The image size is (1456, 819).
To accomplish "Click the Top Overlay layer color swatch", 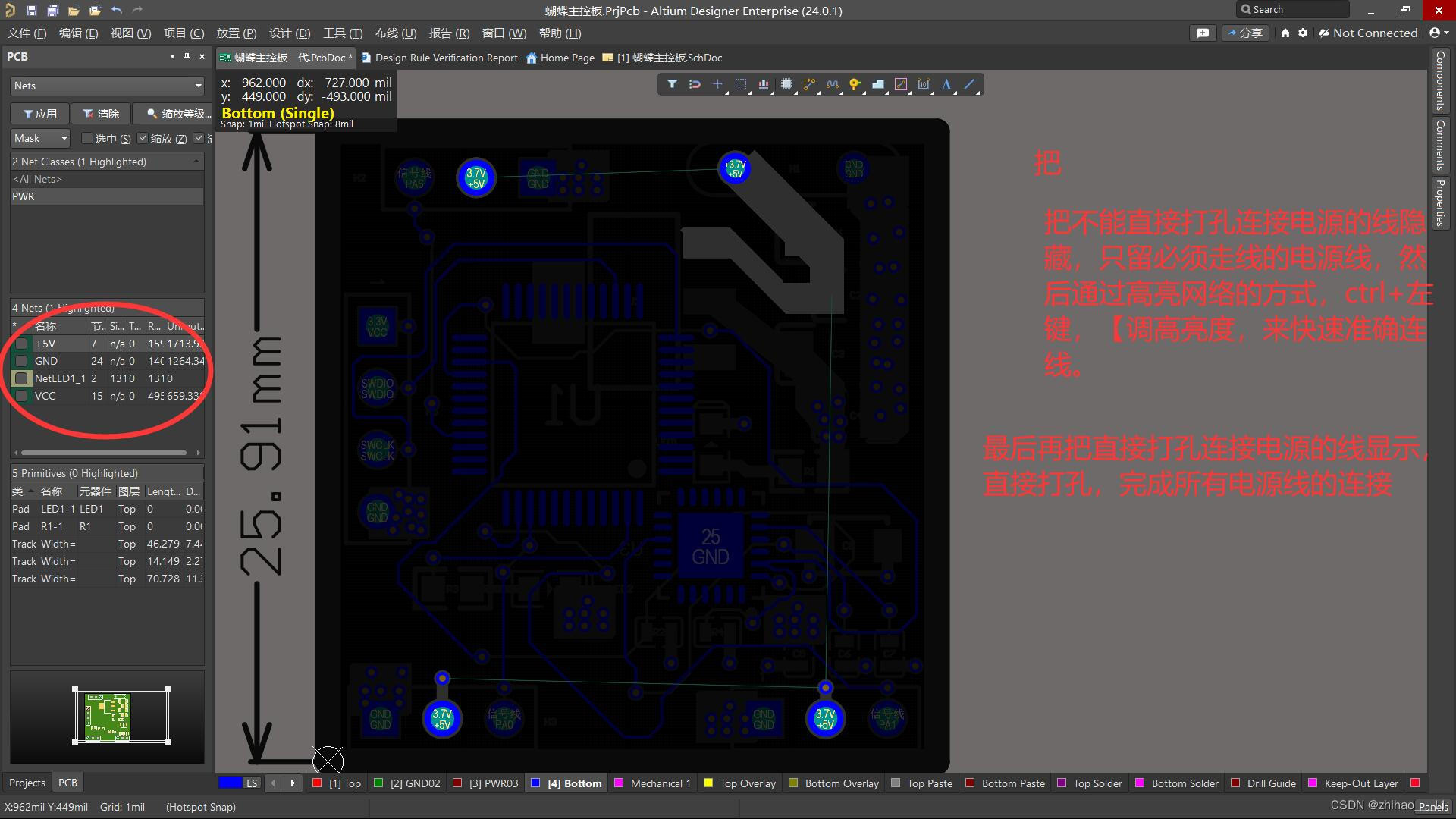I will (708, 783).
